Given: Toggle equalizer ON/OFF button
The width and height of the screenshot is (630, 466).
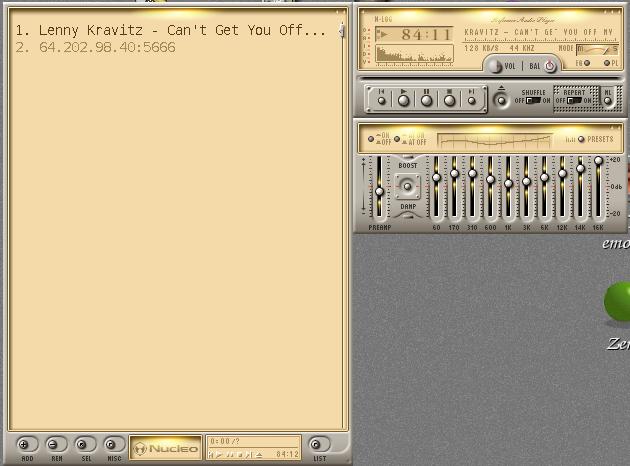Looking at the screenshot, I should [371, 139].
